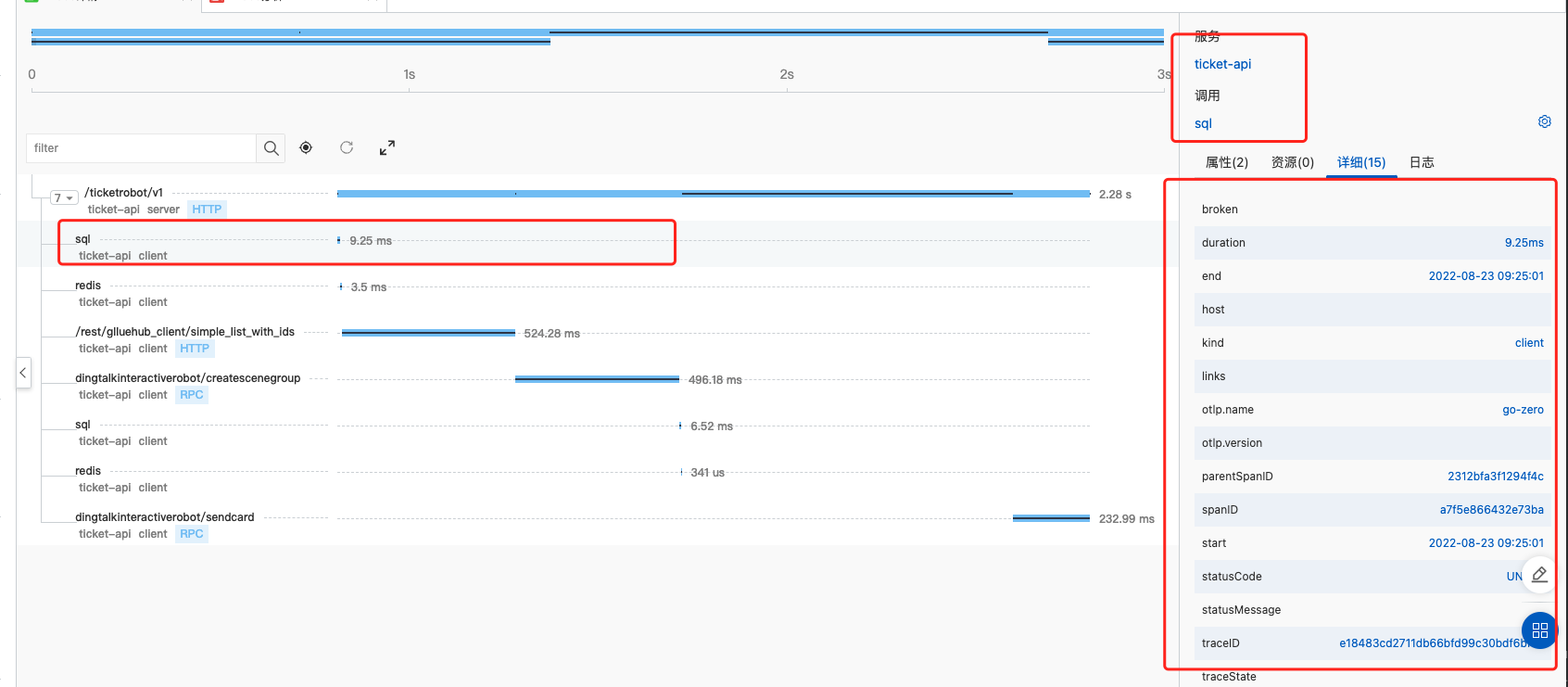Image resolution: width=1568 pixels, height=687 pixels.
Task: Open settings gear icon in detail panel
Action: tap(1545, 121)
